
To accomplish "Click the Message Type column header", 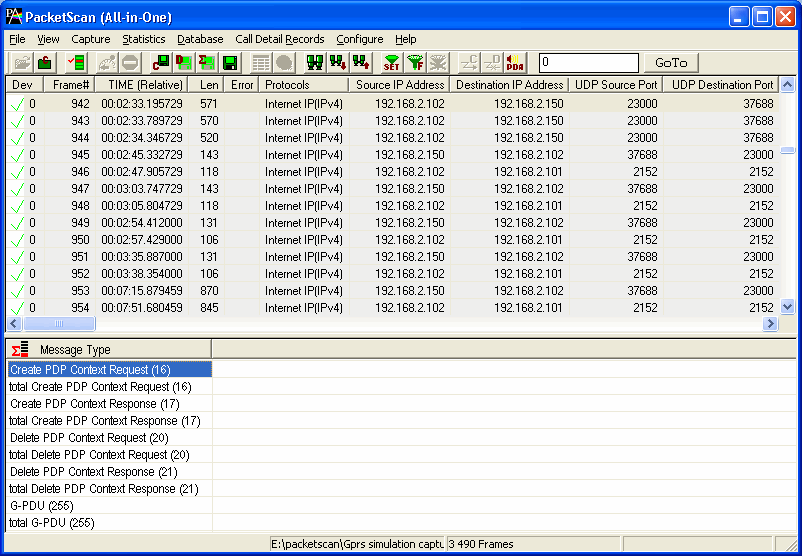I will [x=109, y=349].
